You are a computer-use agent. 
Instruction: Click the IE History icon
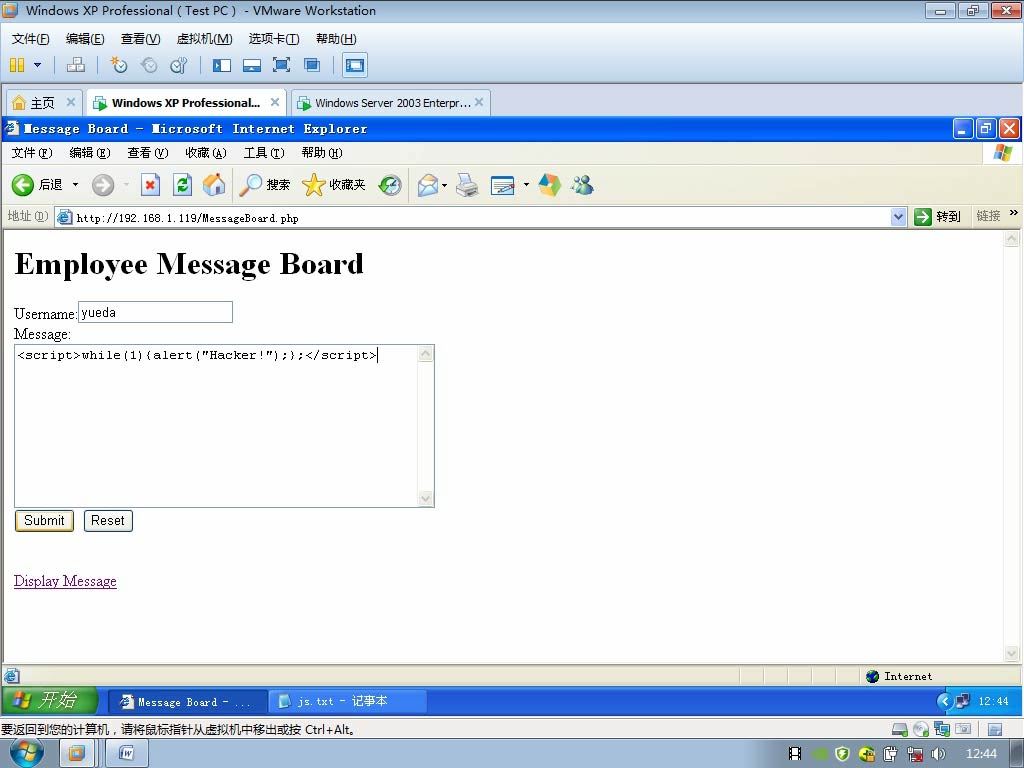tap(390, 185)
